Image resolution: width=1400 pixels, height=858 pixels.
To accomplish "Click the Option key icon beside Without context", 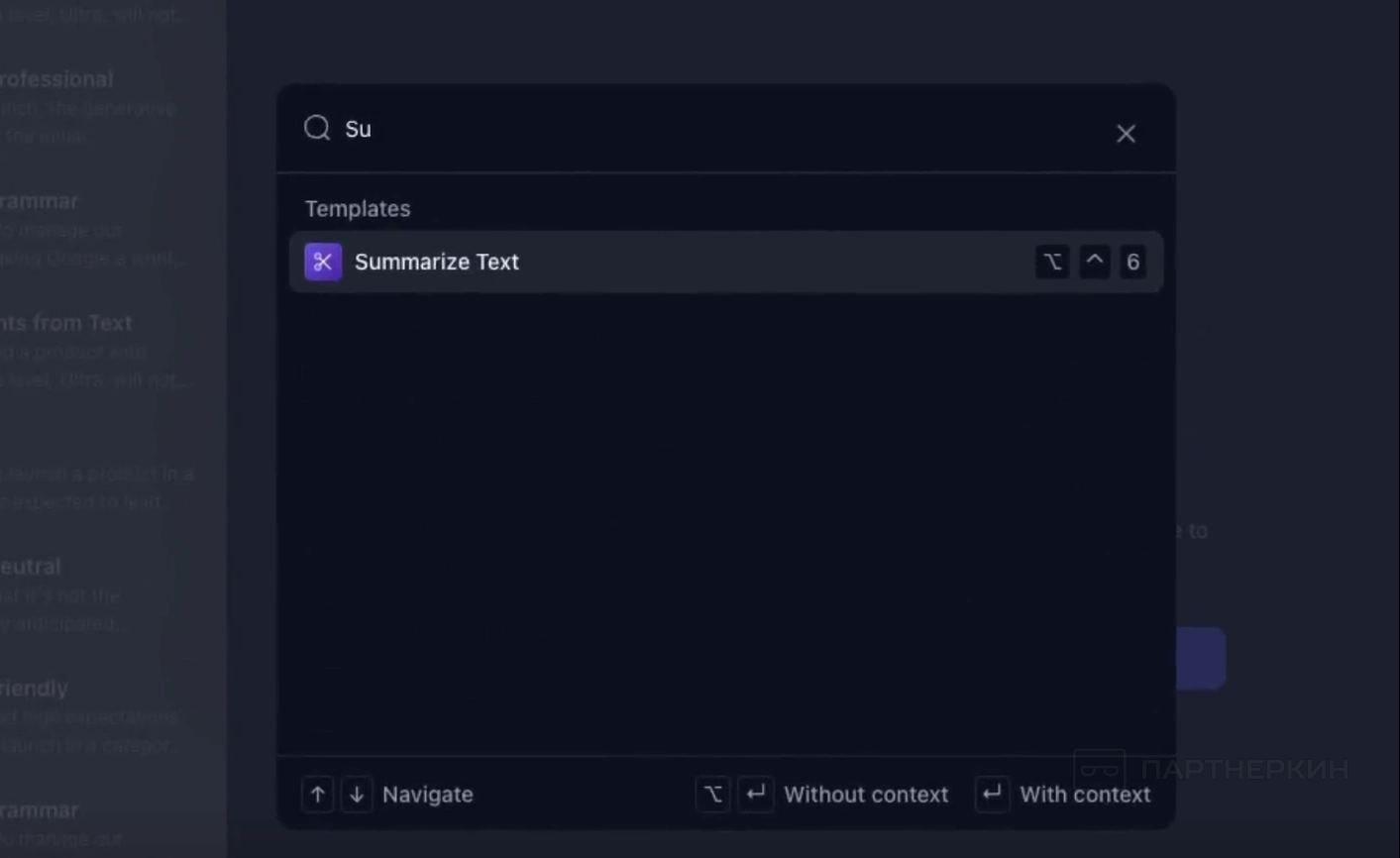I will point(713,795).
